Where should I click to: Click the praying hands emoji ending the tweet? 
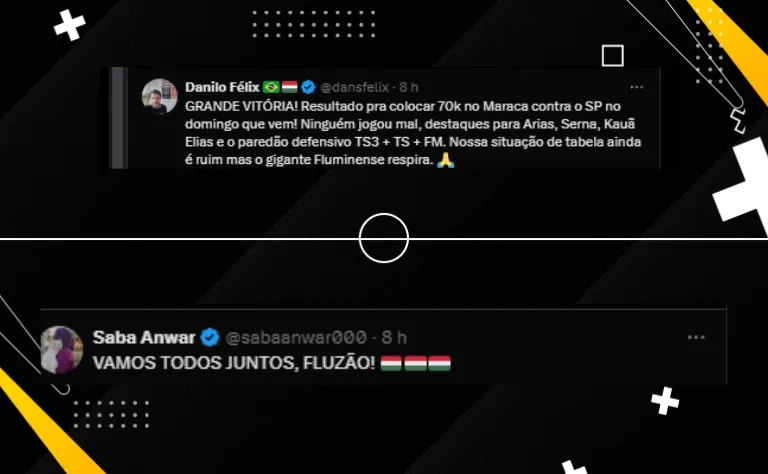pos(446,160)
